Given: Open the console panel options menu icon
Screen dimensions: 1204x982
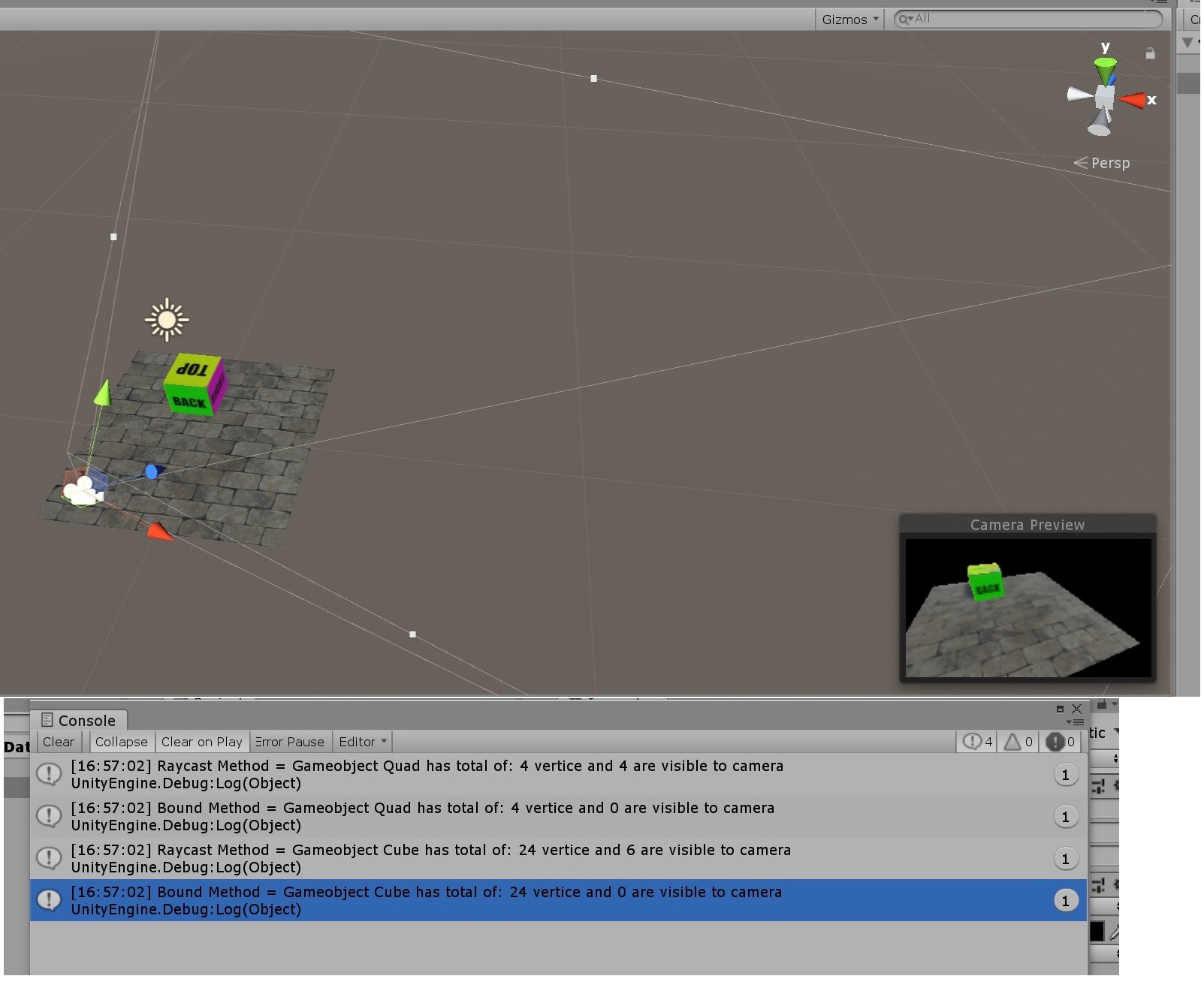Looking at the screenshot, I should 1076,722.
